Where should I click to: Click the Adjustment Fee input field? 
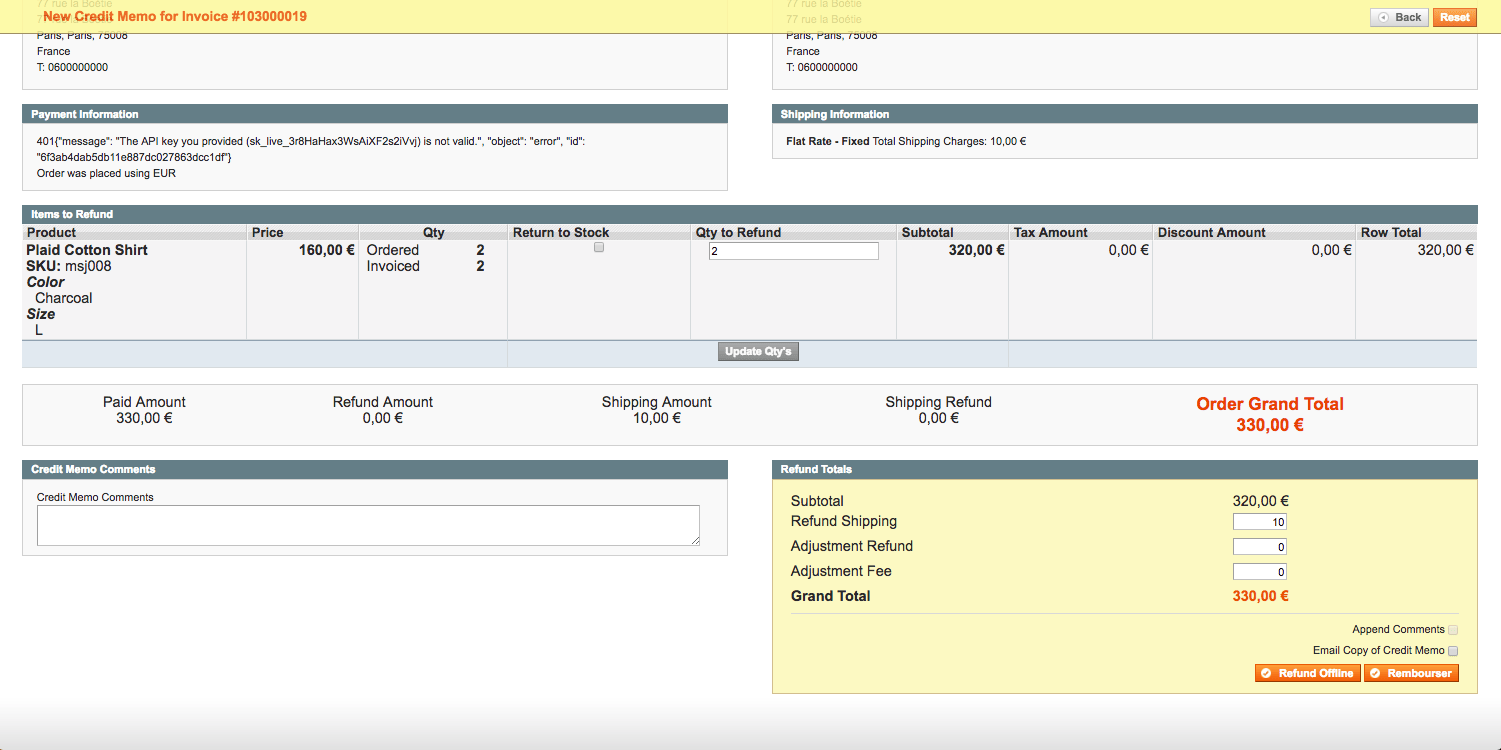point(1260,571)
